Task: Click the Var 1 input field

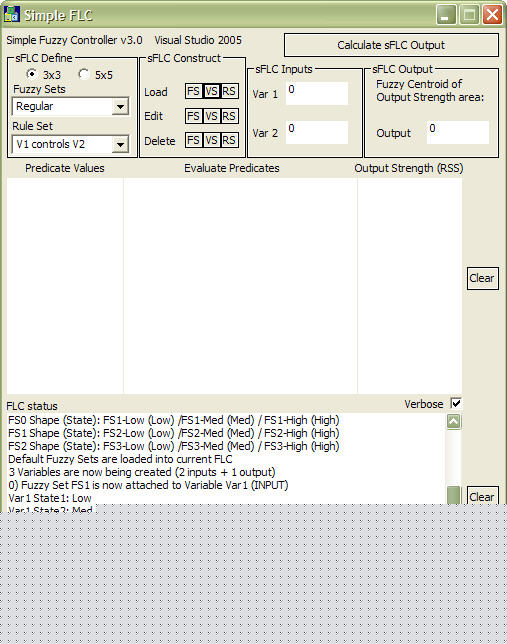Action: coord(317,93)
